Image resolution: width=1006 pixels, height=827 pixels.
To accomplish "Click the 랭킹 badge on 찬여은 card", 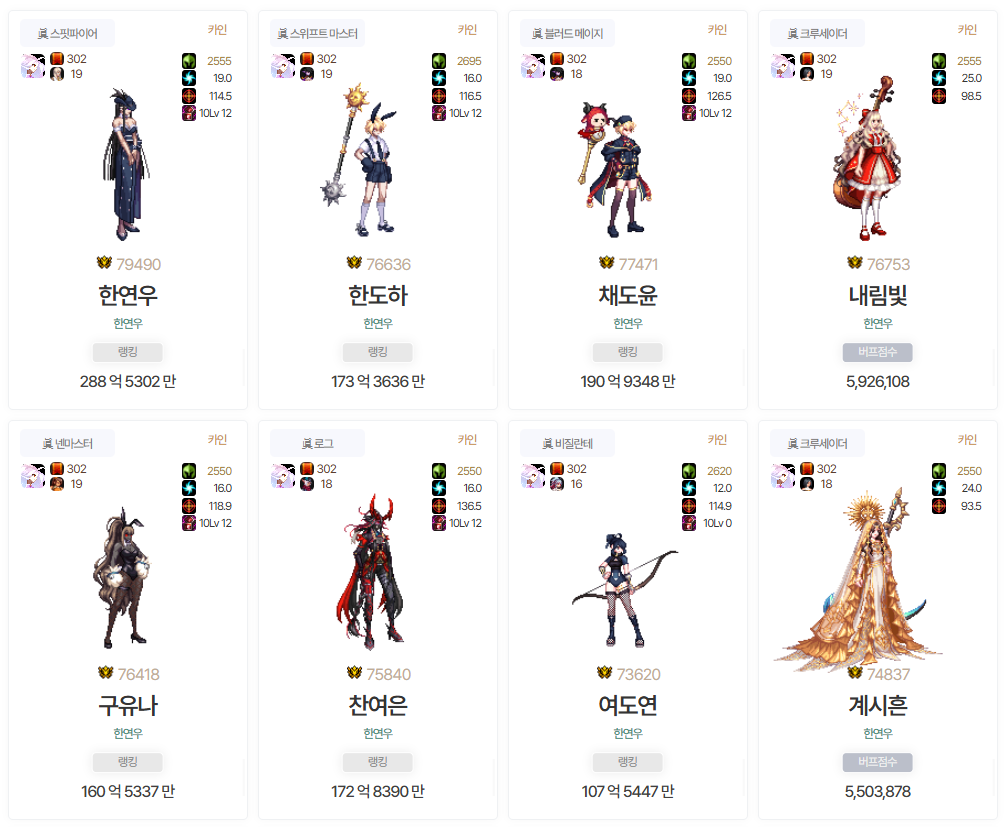I will pyautogui.click(x=378, y=762).
